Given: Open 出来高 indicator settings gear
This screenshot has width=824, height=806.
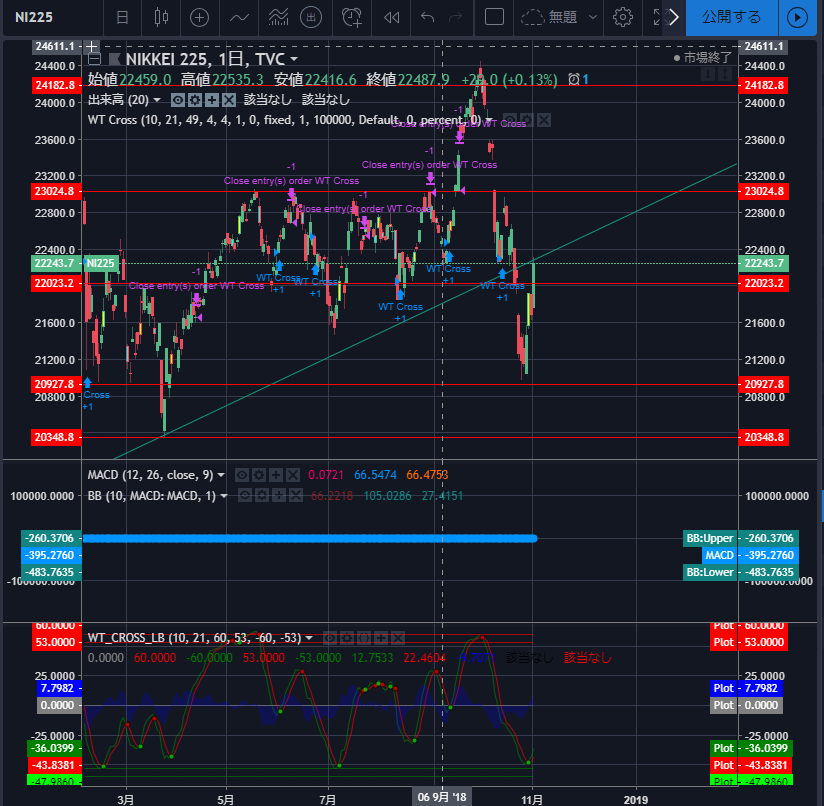Looking at the screenshot, I should pyautogui.click(x=195, y=100).
